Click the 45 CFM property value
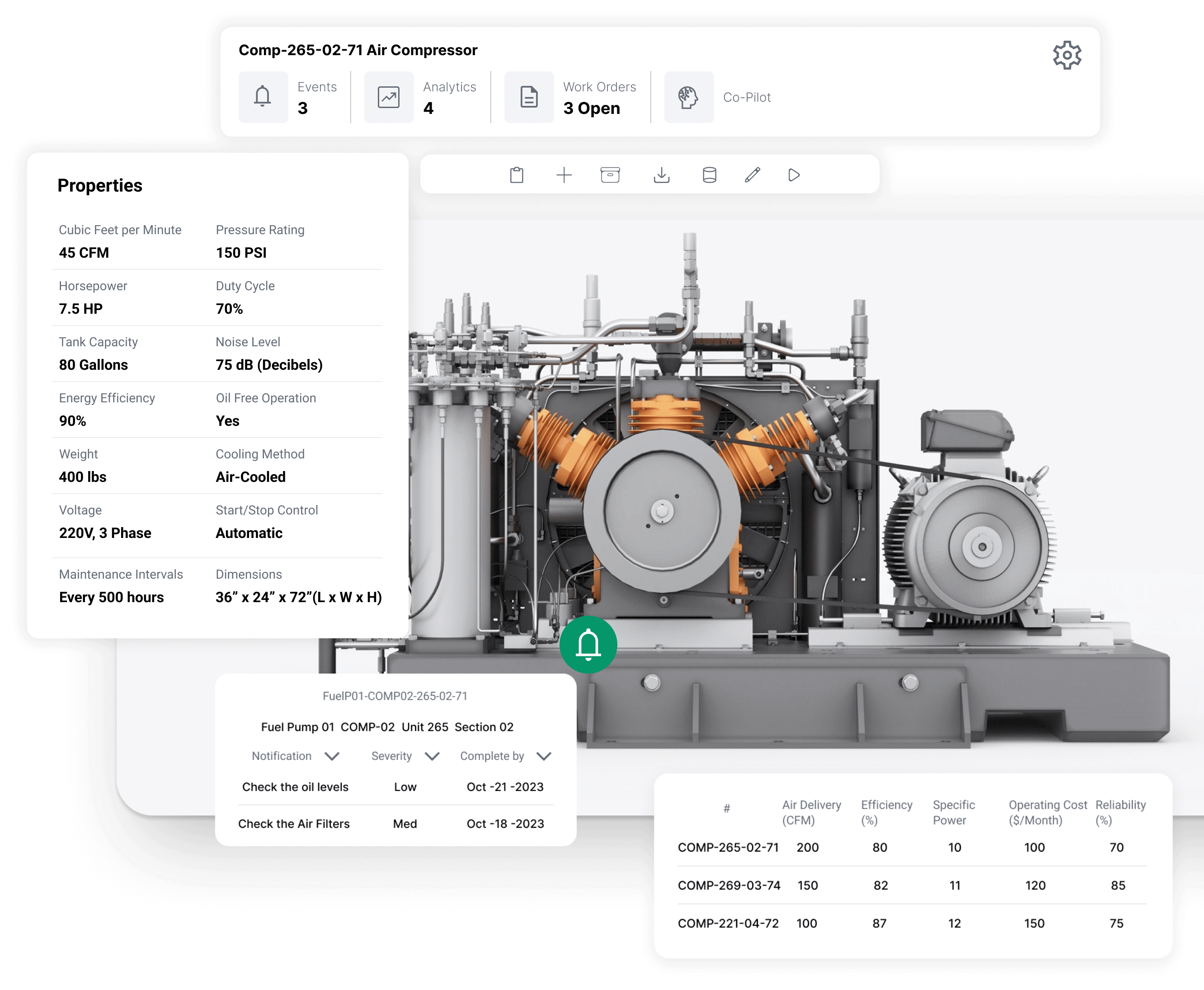 (84, 253)
